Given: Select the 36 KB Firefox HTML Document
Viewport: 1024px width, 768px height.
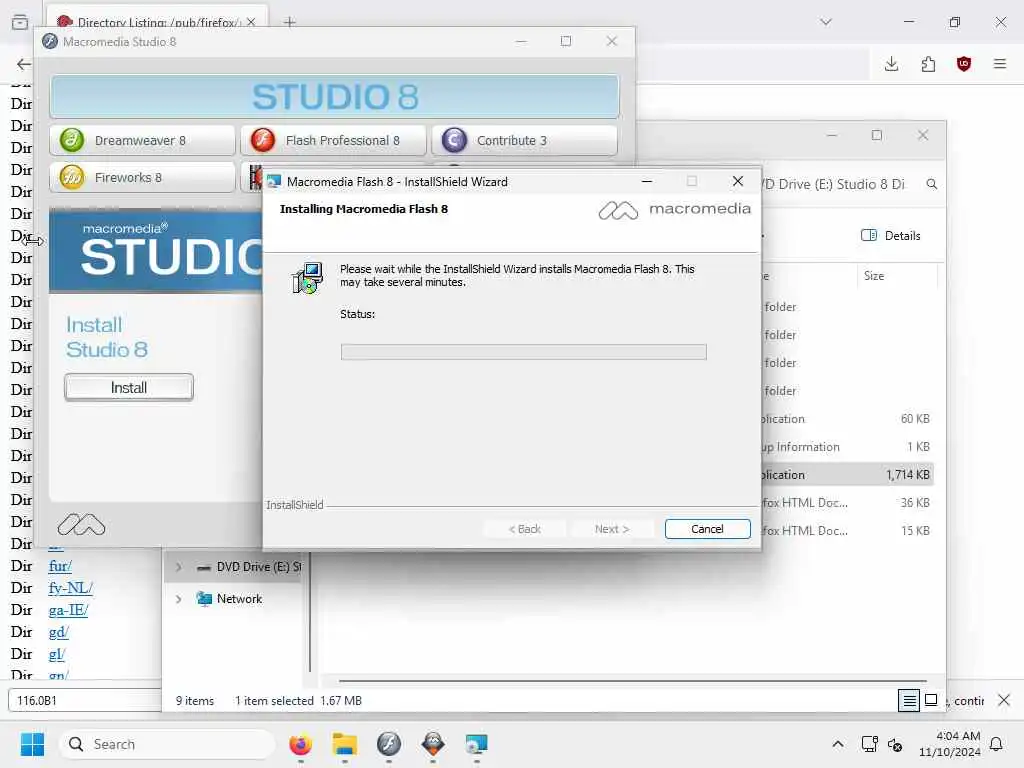Looking at the screenshot, I should 847,503.
